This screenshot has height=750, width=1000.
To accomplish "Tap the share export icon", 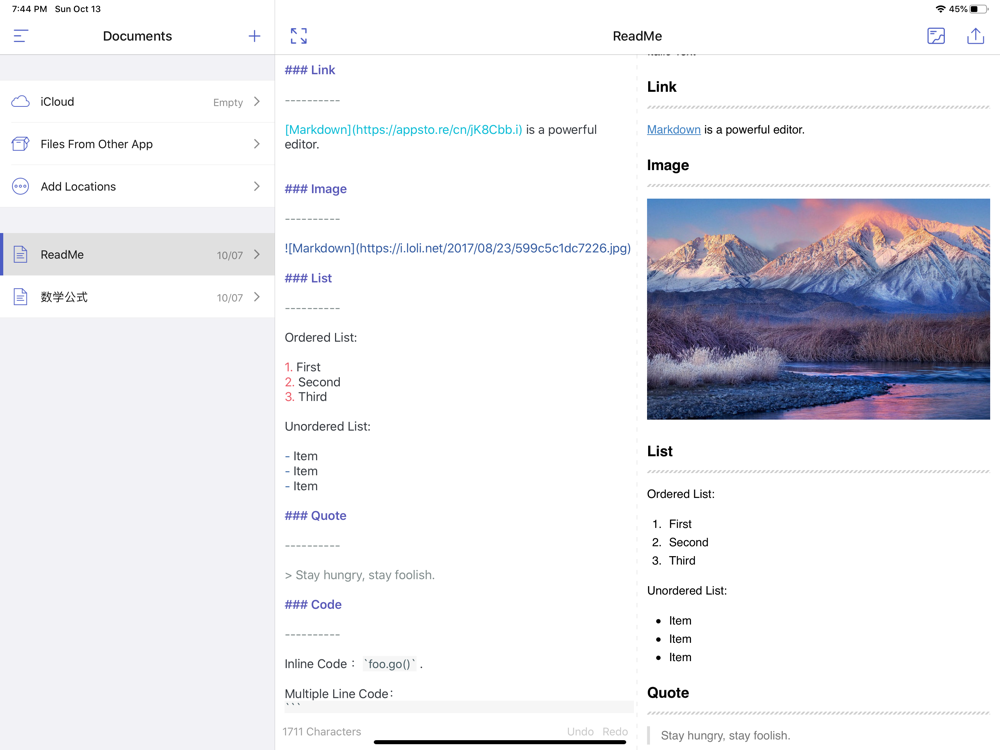I will (975, 36).
